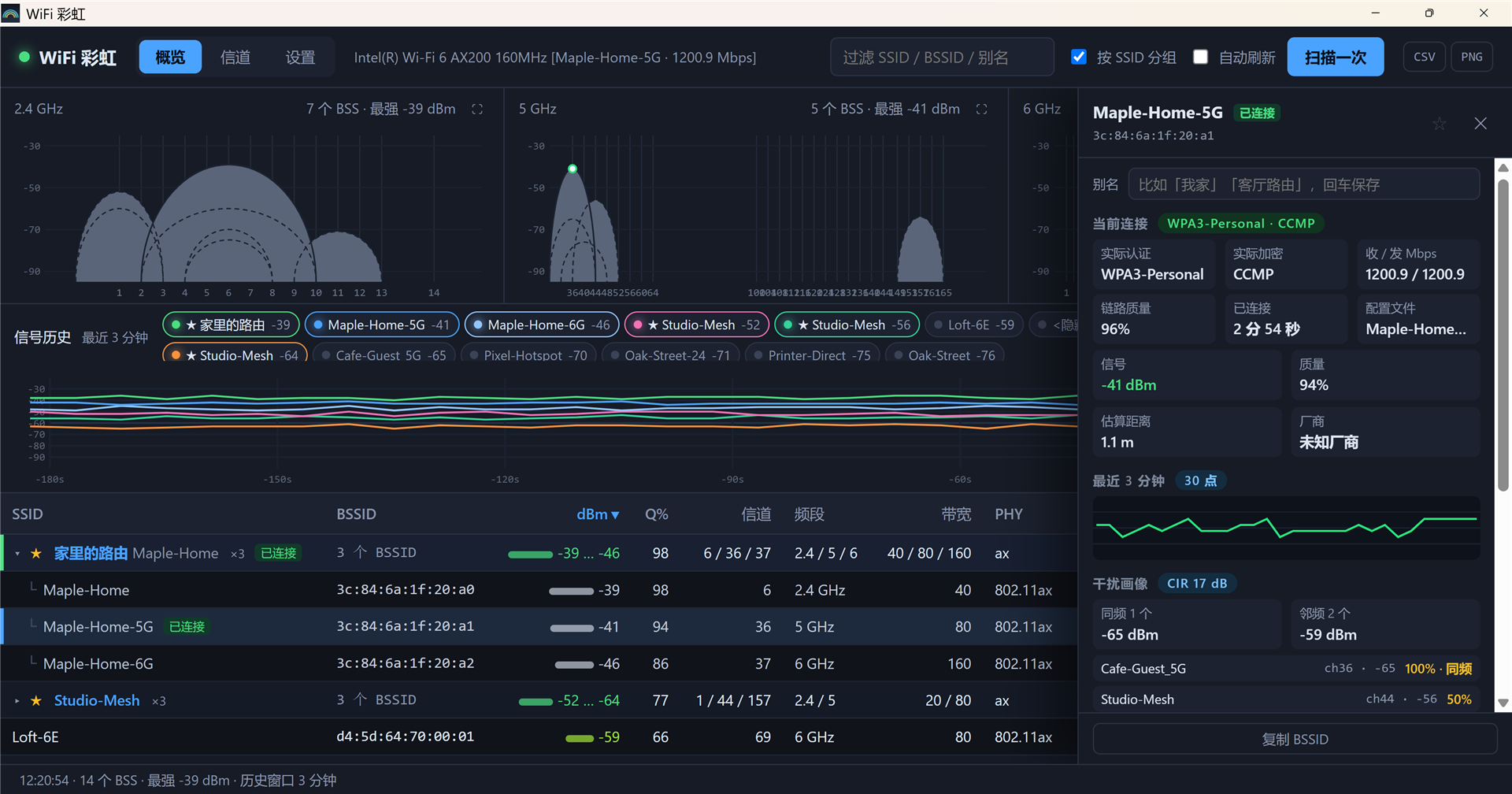Click 扫描一次 scan button
Viewport: 1512px width, 794px height.
pos(1336,57)
